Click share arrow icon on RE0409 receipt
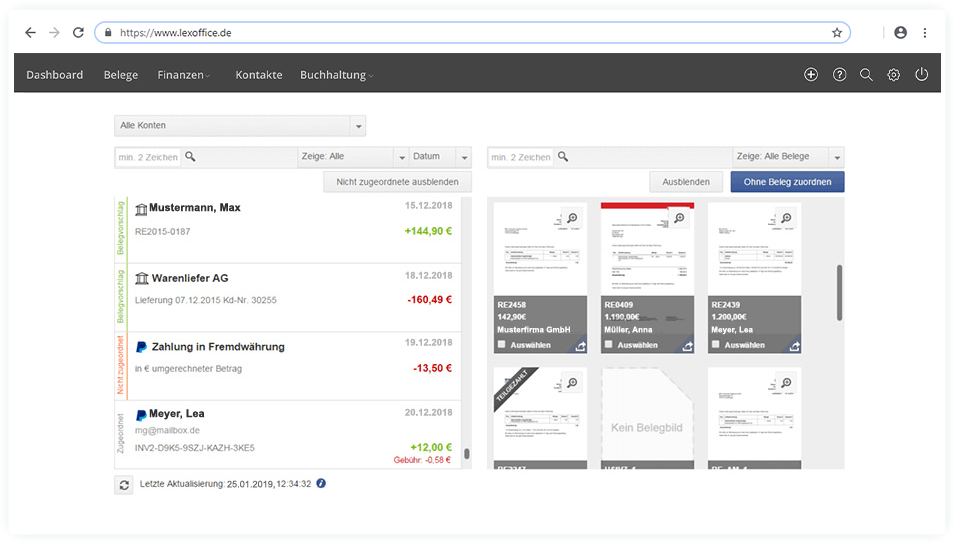Screen dimensions: 955x544 click(688, 346)
